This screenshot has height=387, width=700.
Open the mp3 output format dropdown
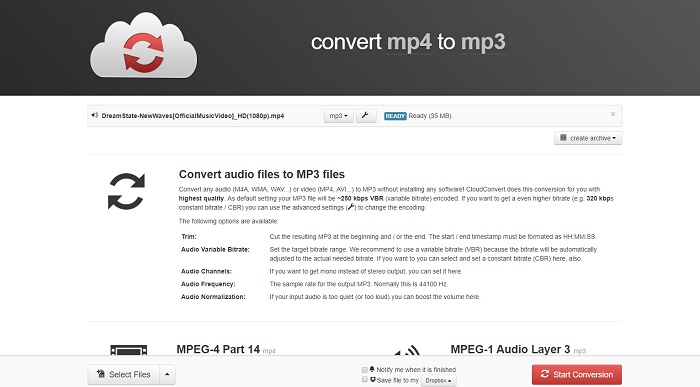[338, 116]
